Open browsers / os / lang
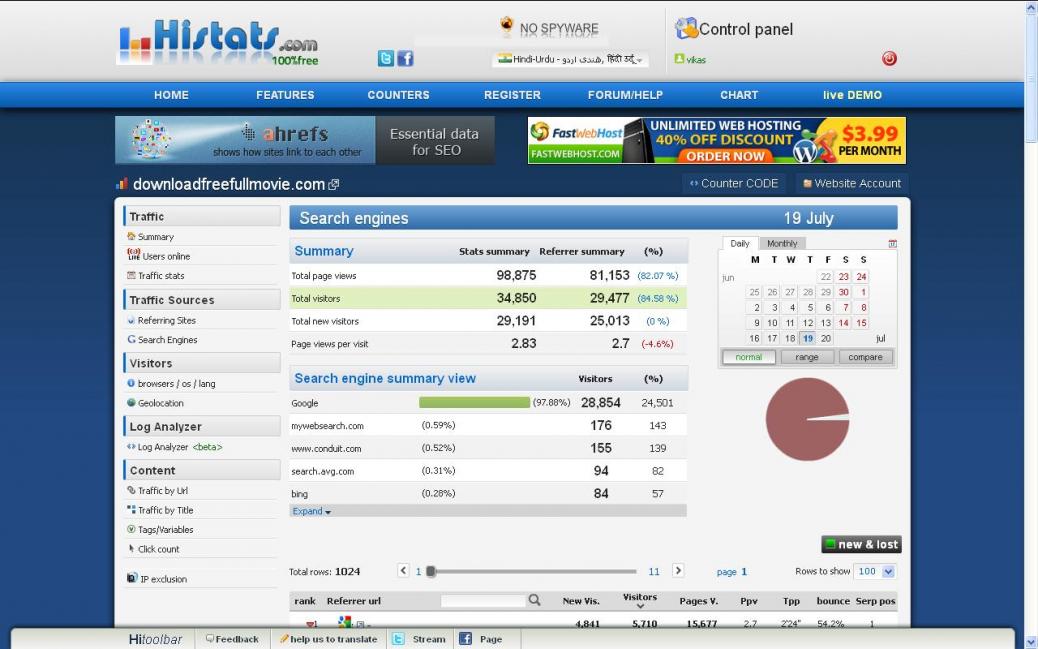Viewport: 1038px width, 649px height. click(176, 383)
